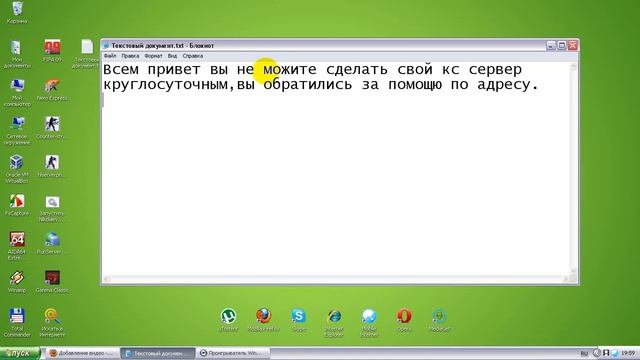This screenshot has height=360, width=640.
Task: Click the RU language indicator in tray
Action: (584, 353)
